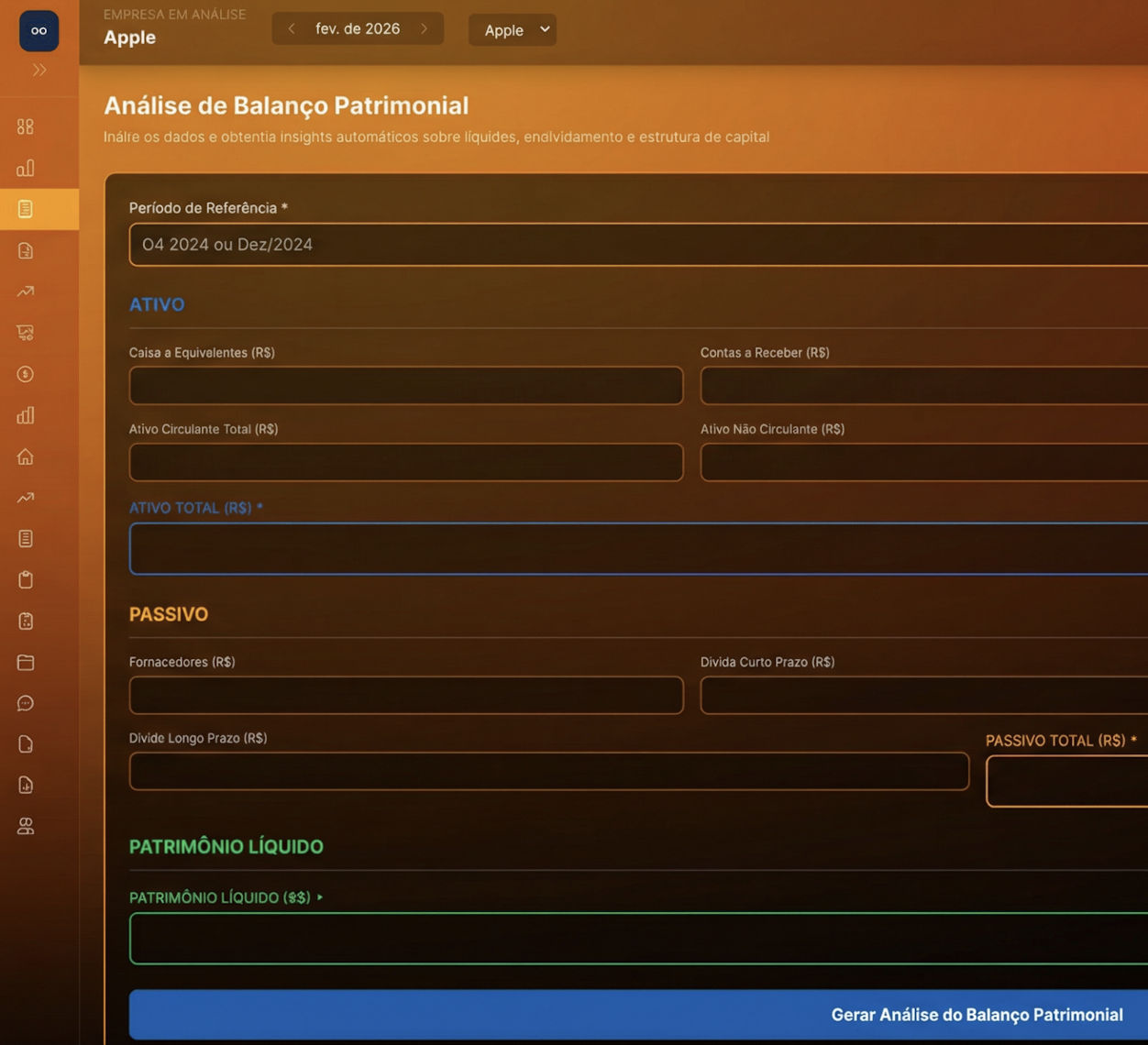The image size is (1148, 1045).
Task: Click Gerar Análise do Balanço Patrimonial button
Action: click(x=638, y=1015)
